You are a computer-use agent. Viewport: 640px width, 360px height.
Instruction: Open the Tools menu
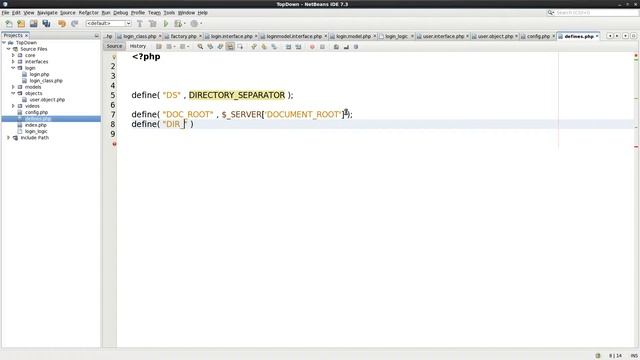tap(169, 13)
